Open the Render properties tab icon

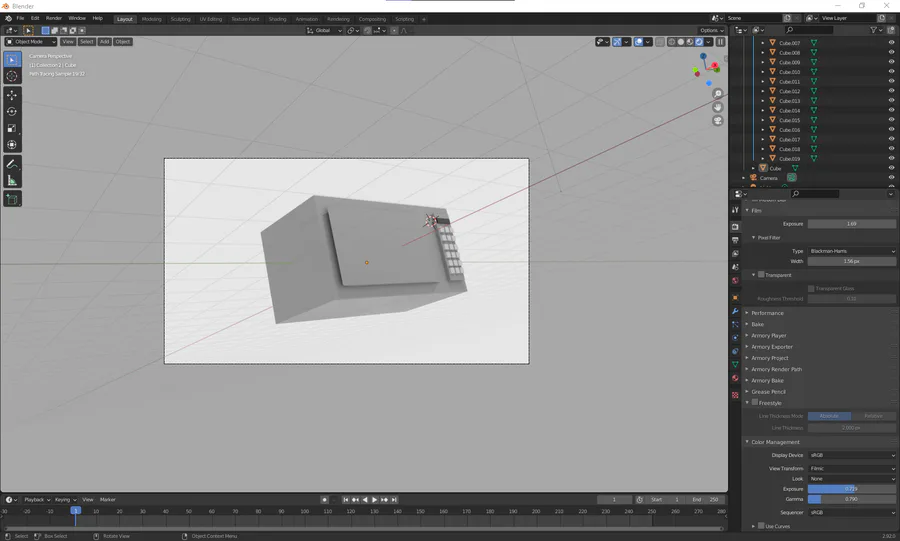click(735, 227)
